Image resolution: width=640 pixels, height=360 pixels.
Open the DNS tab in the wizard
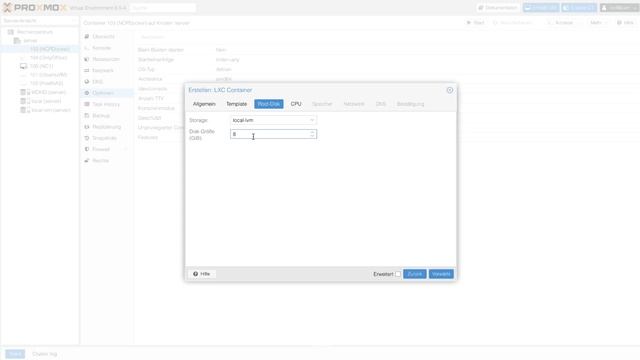point(381,104)
